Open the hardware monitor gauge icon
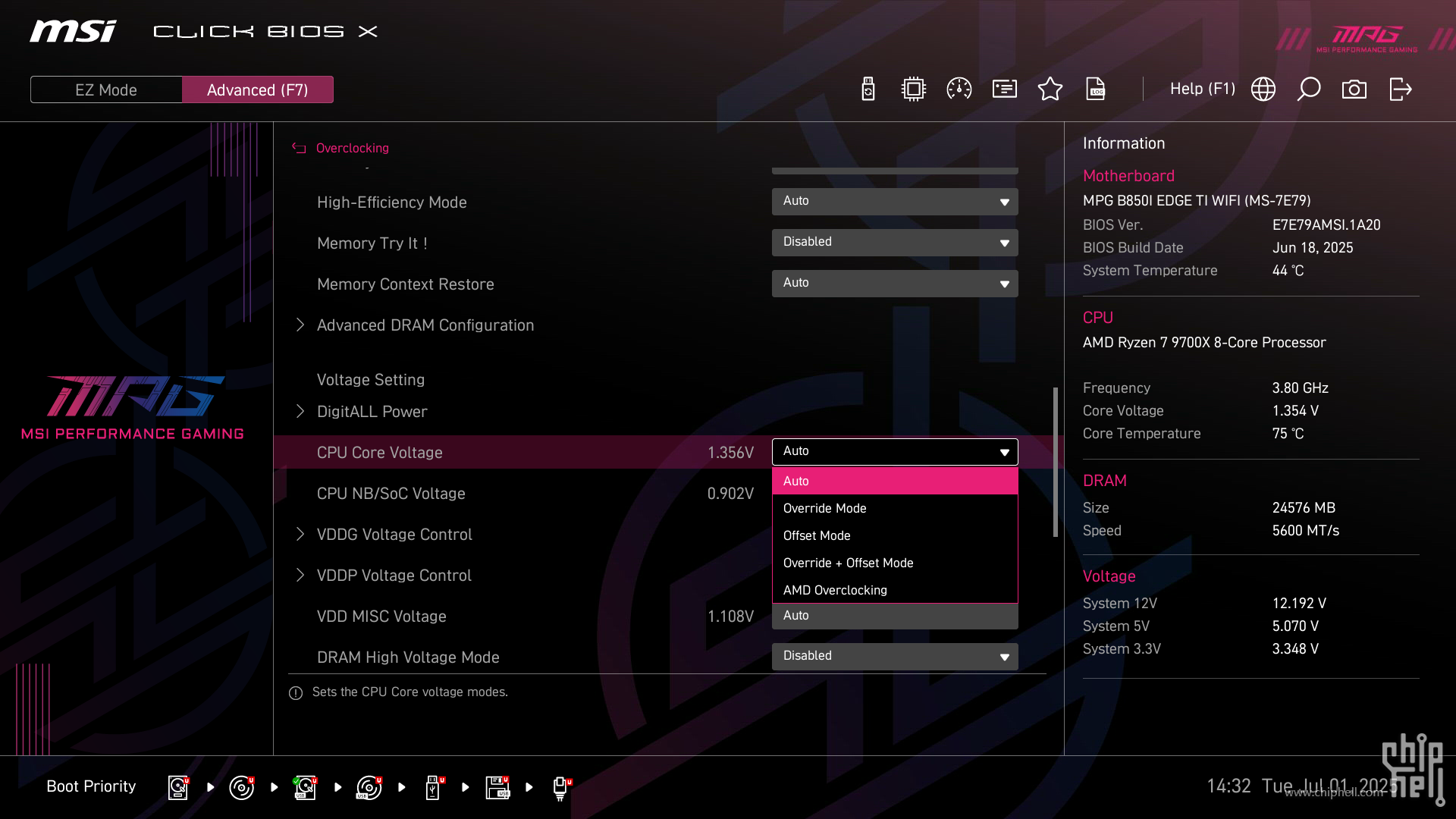Viewport: 1456px width, 819px height. pyautogui.click(x=959, y=89)
